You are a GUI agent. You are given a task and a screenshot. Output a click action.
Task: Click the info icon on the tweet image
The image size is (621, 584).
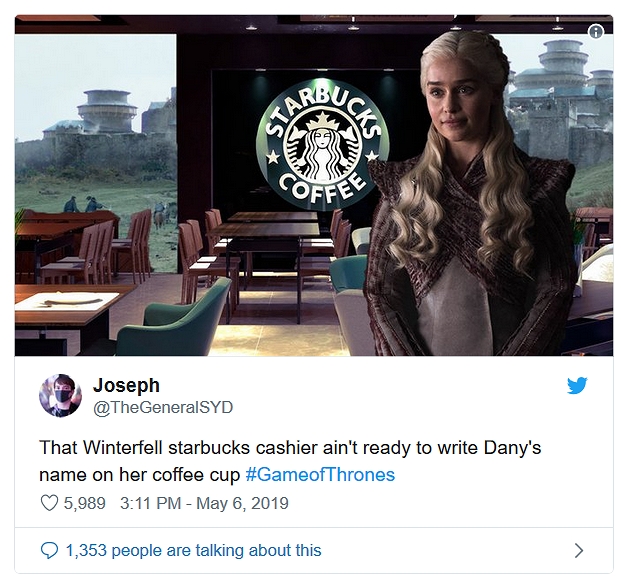point(596,31)
